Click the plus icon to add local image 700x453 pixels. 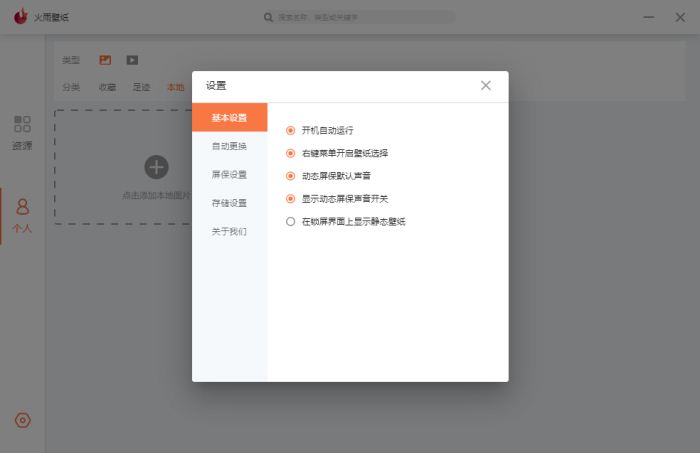click(x=157, y=167)
